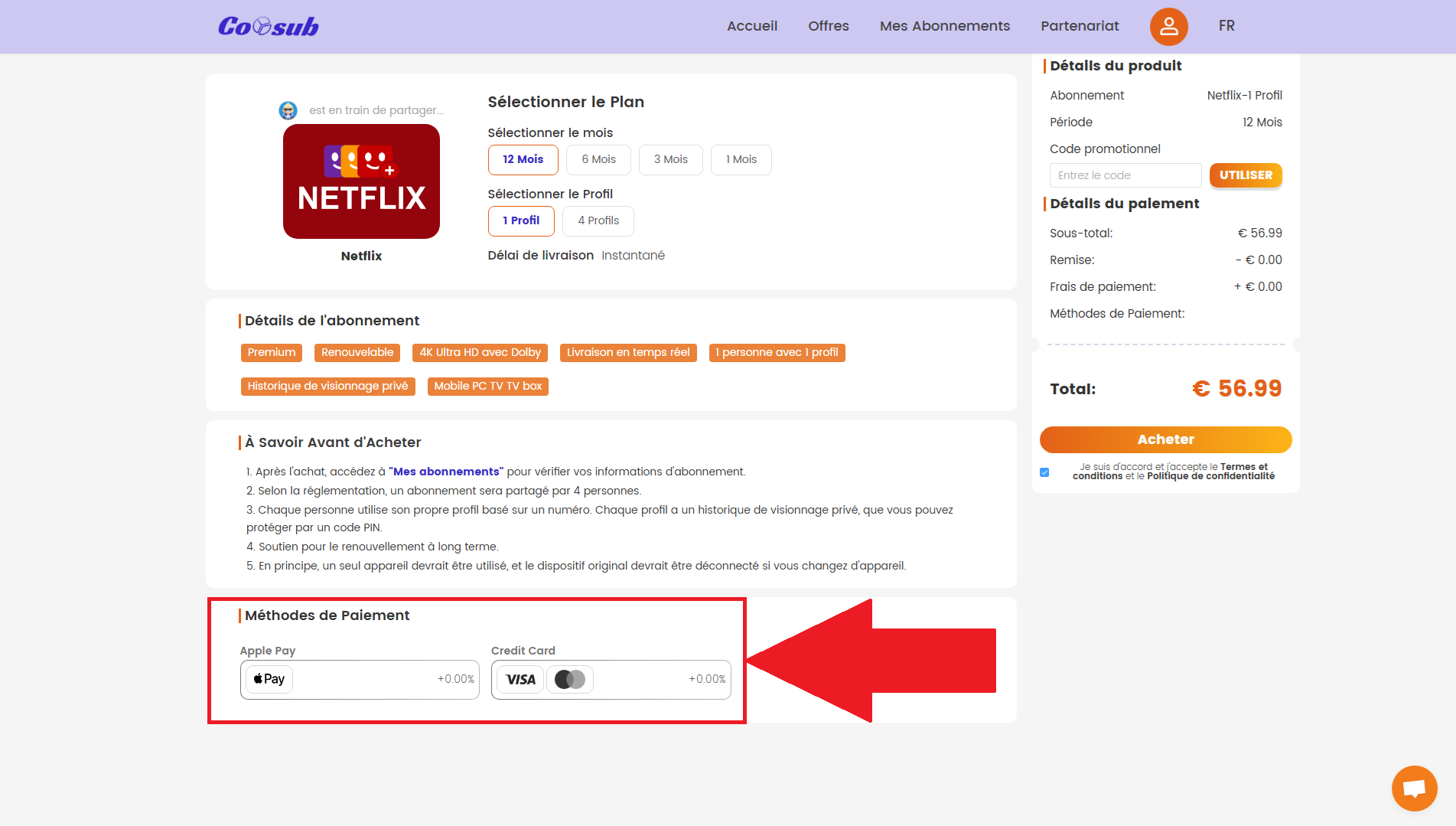Open the live chat bubble
1456x826 pixels.
click(1414, 788)
